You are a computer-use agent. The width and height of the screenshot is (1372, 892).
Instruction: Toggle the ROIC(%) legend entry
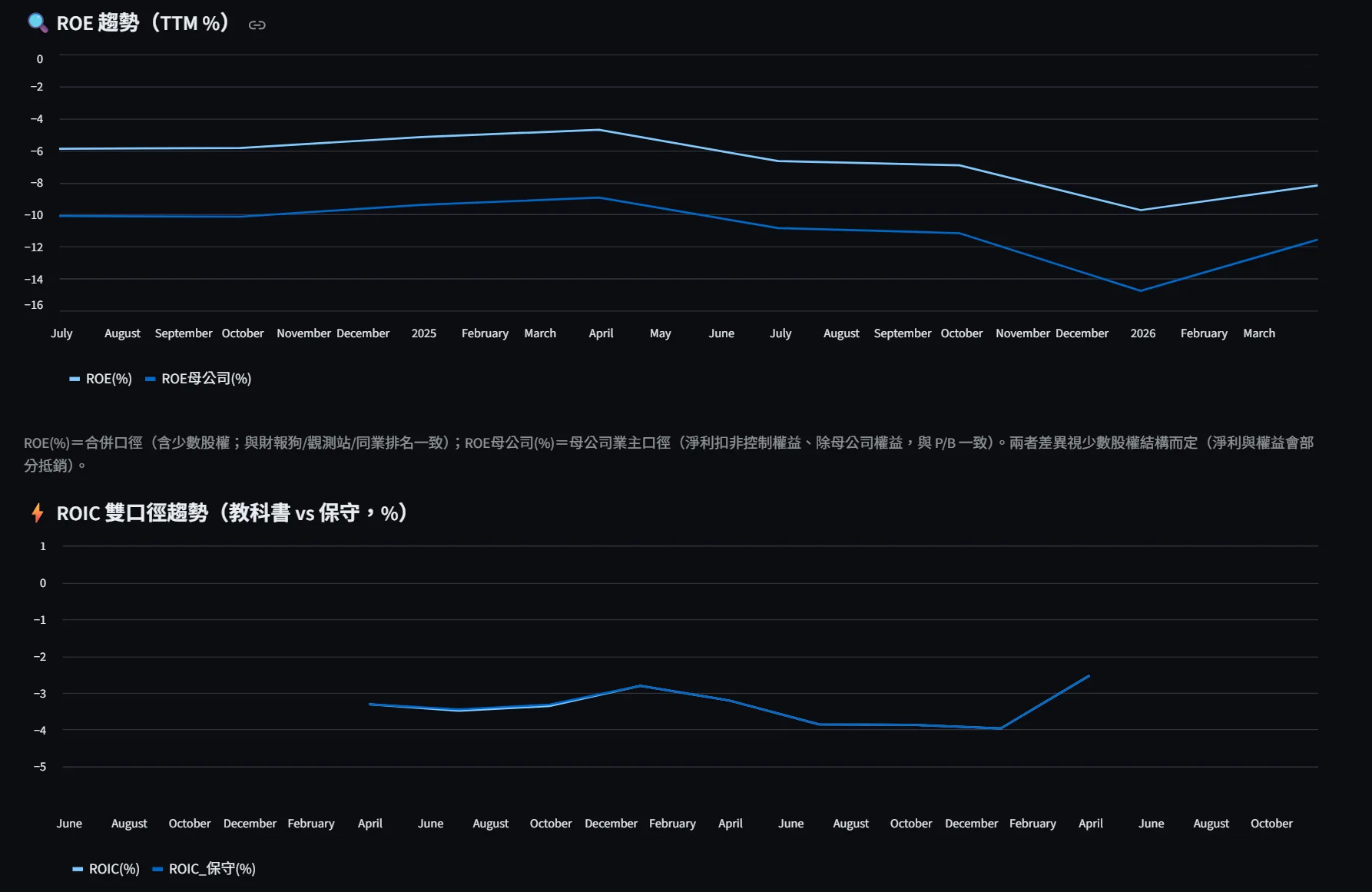pos(106,869)
